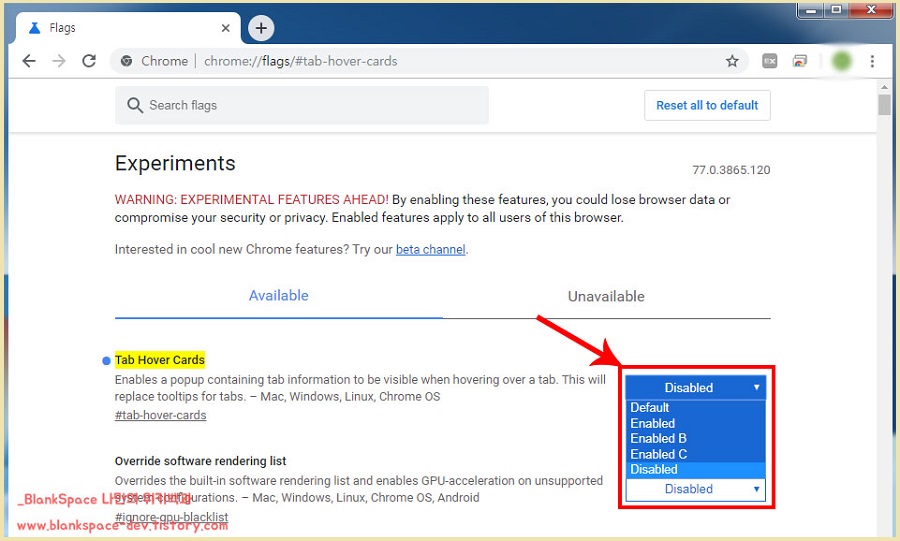Click Reset all to default button

(707, 106)
